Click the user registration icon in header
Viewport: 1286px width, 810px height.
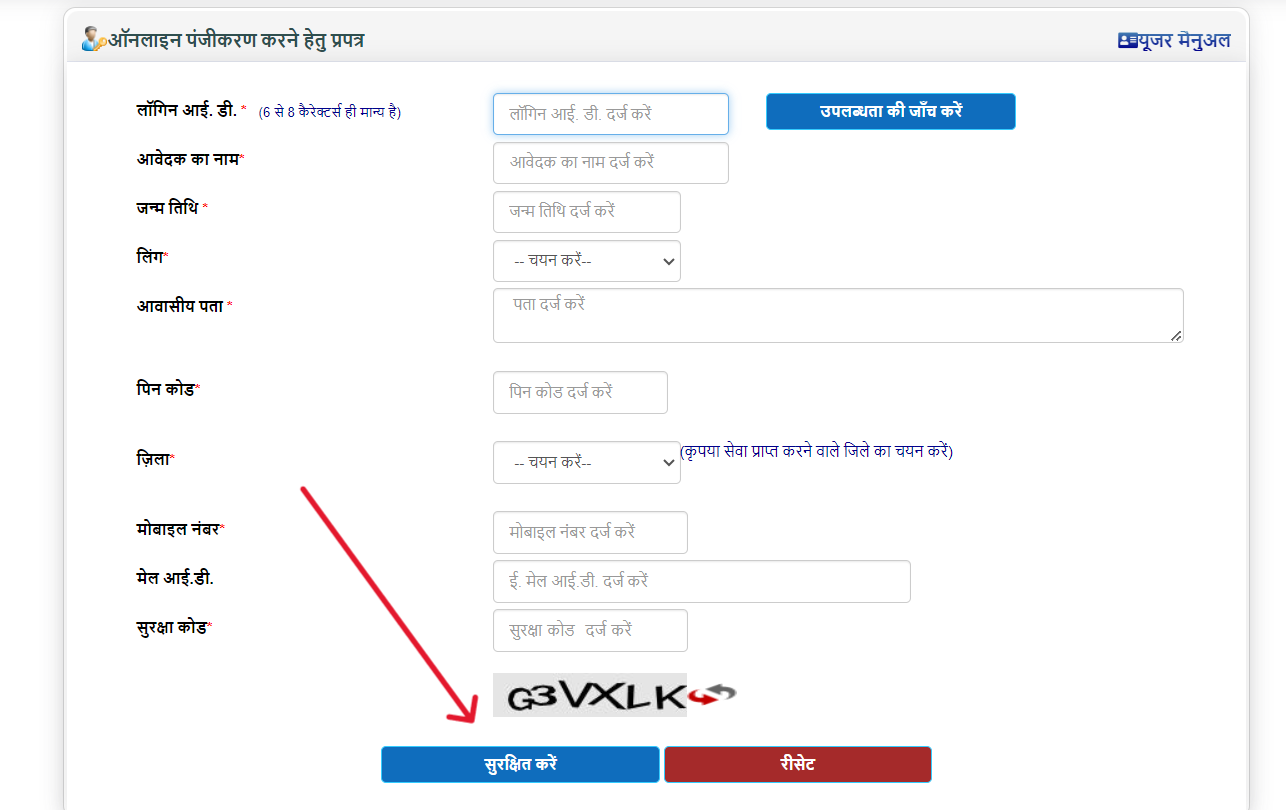coord(94,40)
